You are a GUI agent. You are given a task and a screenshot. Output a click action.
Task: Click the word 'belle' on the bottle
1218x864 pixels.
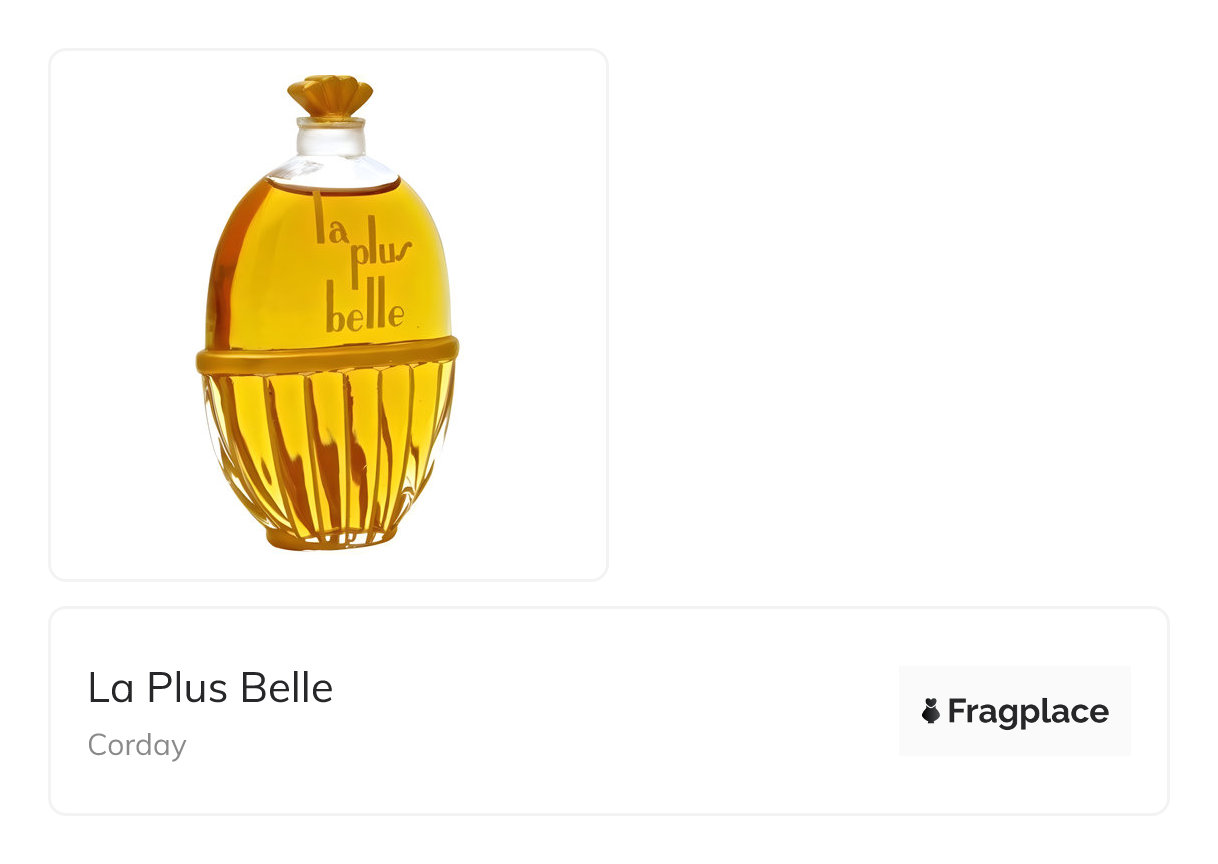tap(366, 314)
